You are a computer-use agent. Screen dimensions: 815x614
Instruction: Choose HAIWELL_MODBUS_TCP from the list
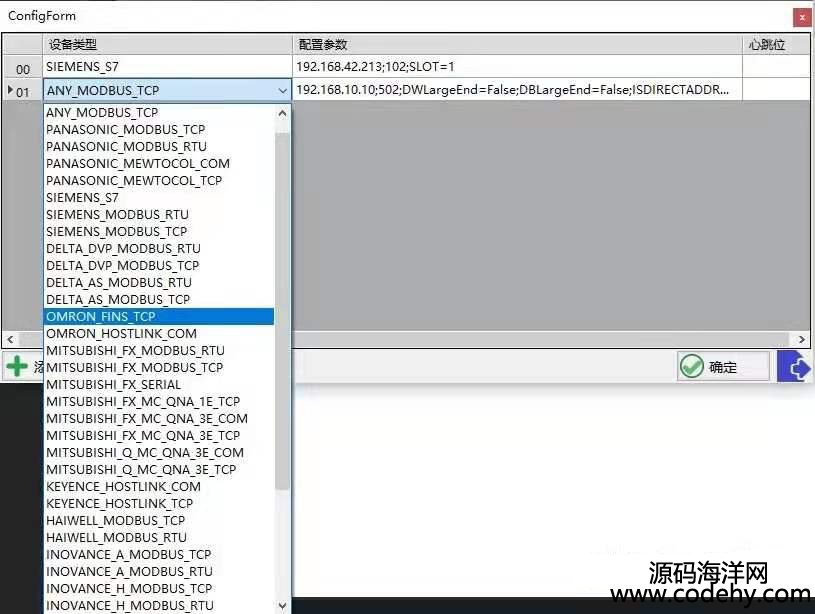coord(159,520)
